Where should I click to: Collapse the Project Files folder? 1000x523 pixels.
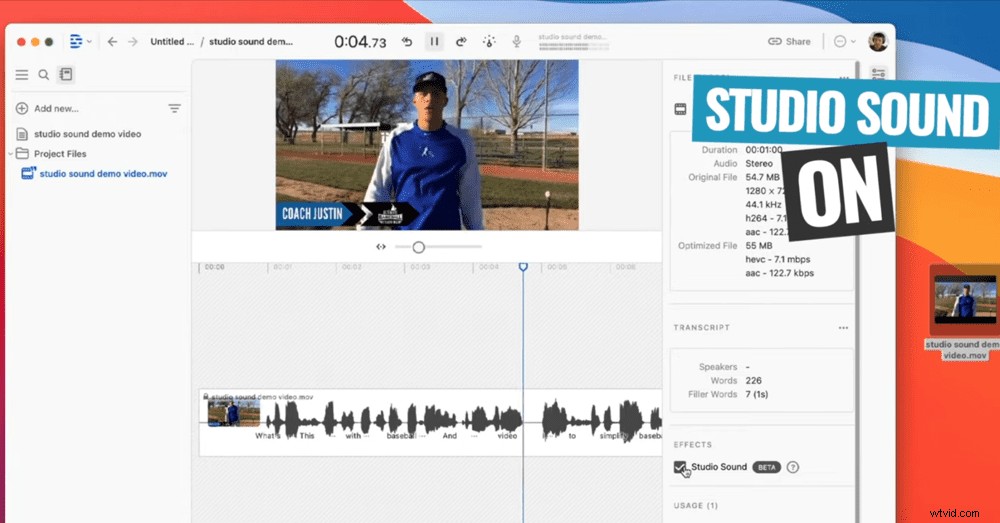(x=11, y=154)
